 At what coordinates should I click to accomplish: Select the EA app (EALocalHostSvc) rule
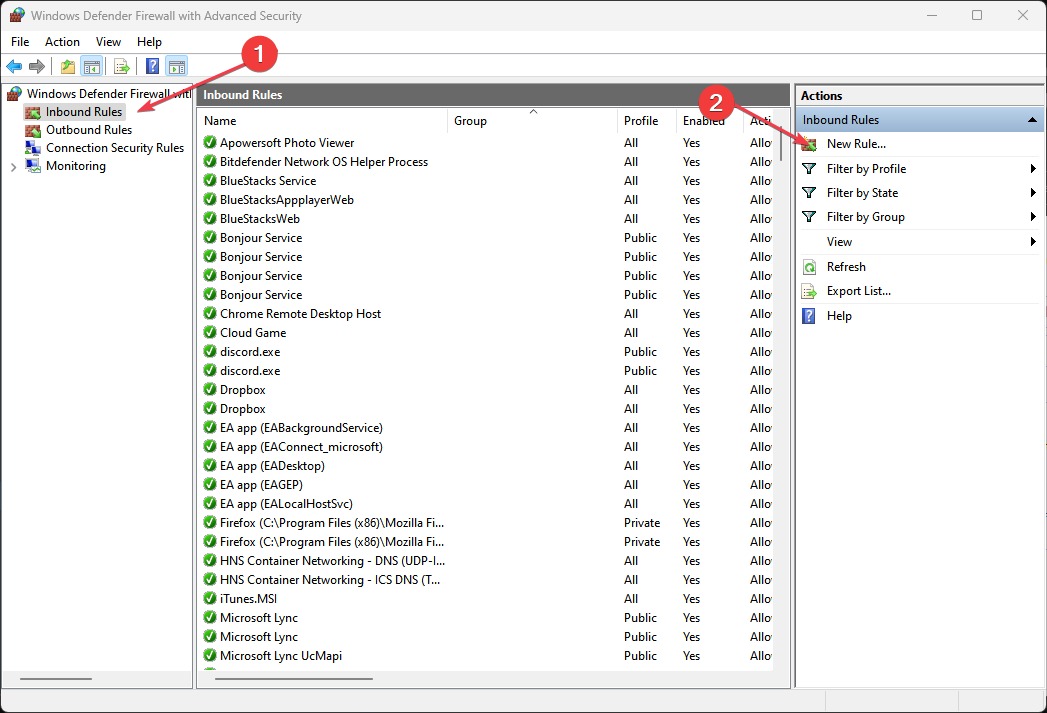(x=487, y=503)
